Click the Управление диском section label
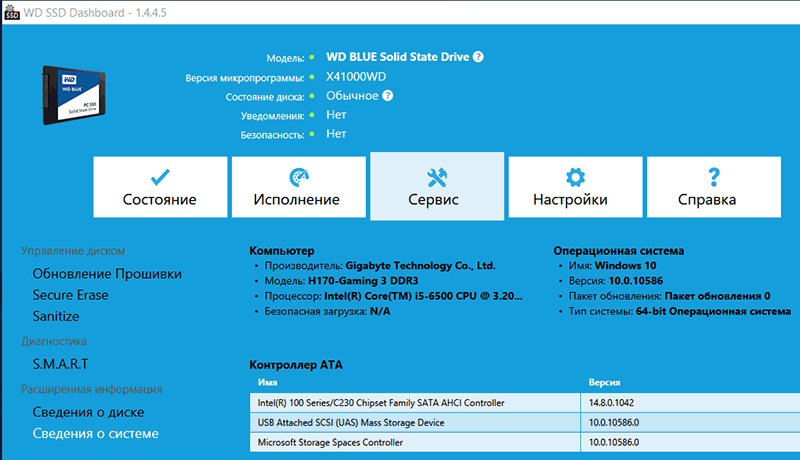Screen dimensions: 800x460 tap(73, 251)
